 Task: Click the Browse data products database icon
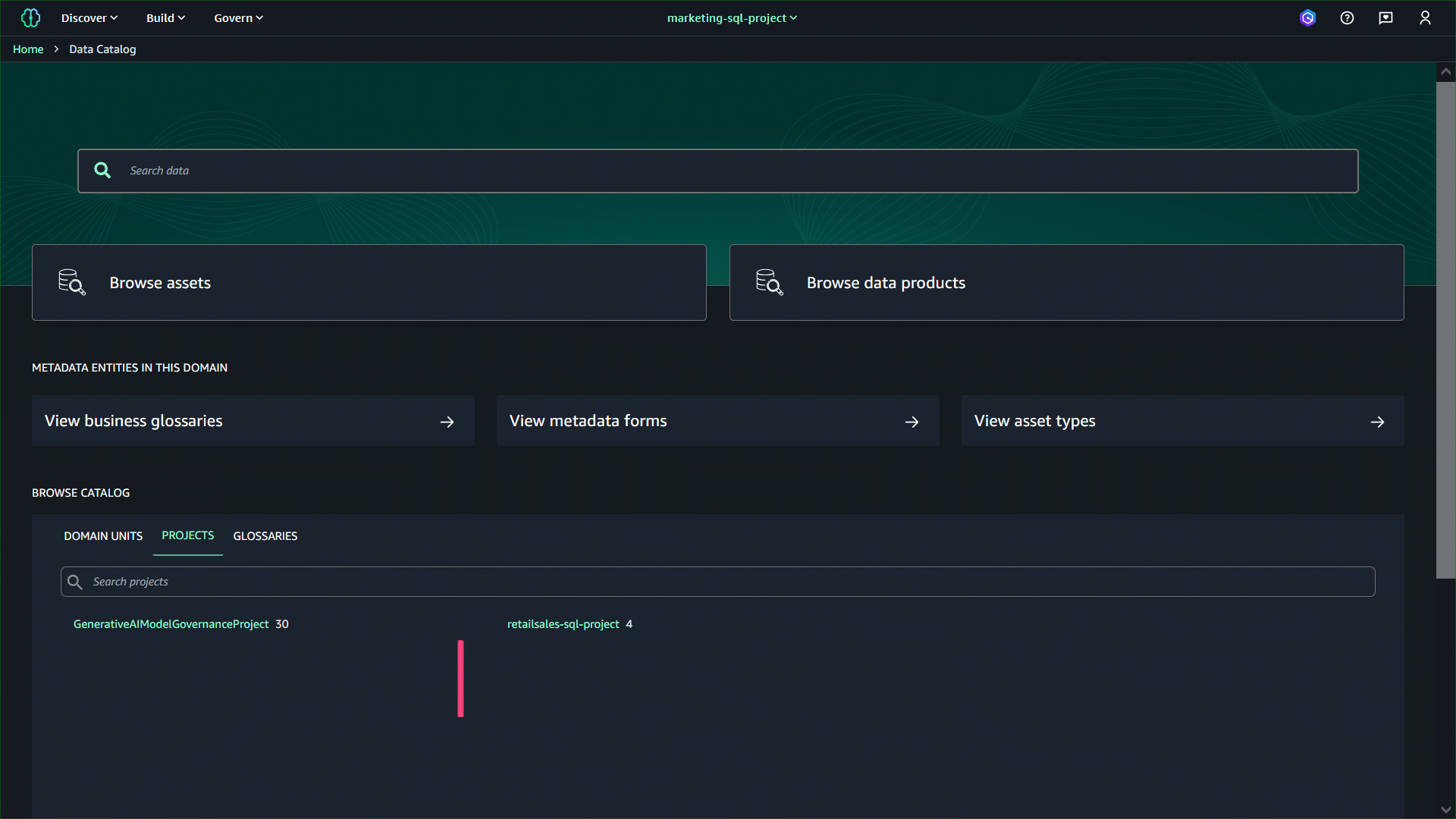pyautogui.click(x=769, y=282)
